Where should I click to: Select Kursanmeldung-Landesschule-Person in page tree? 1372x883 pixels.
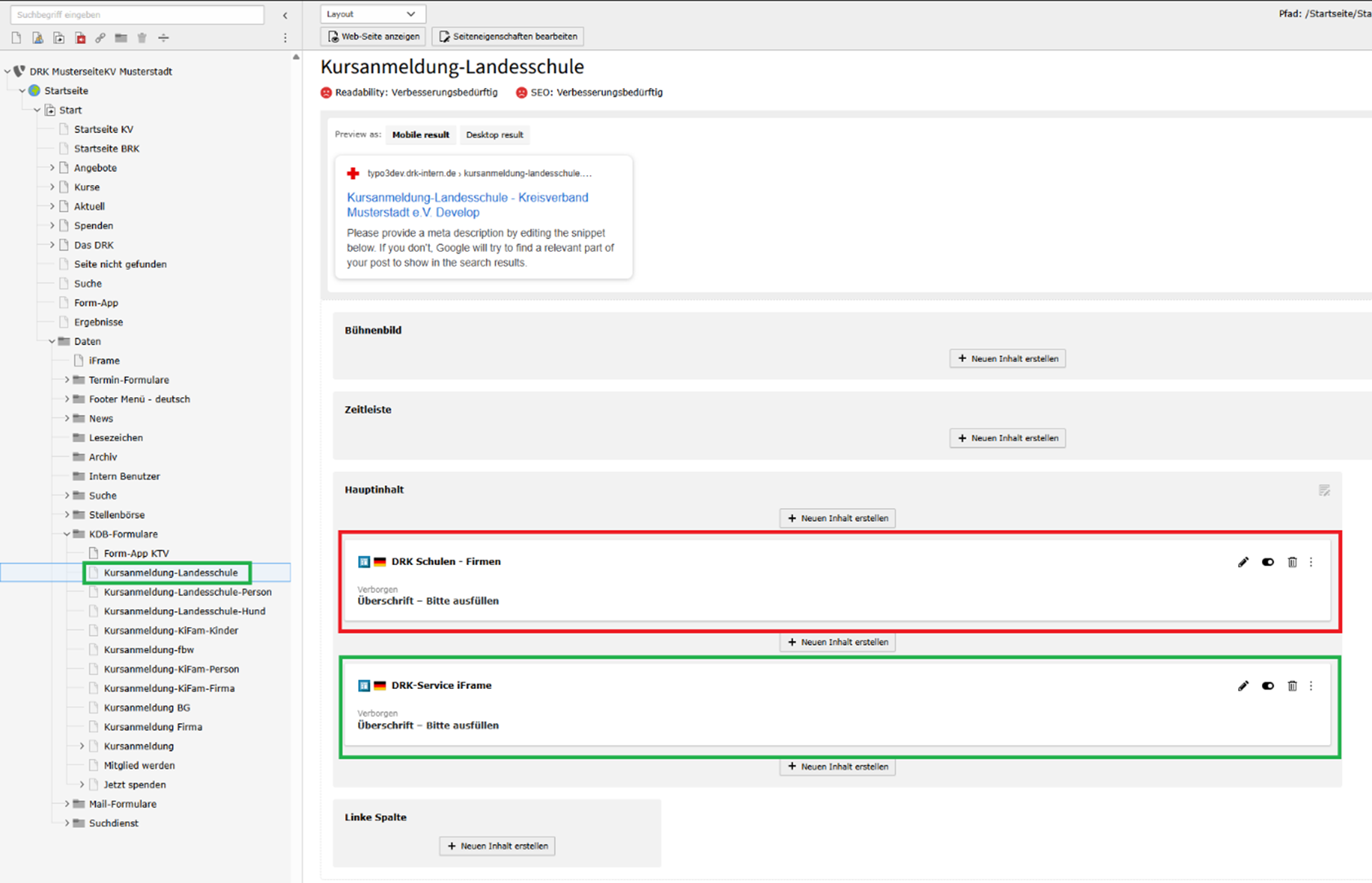point(187,592)
